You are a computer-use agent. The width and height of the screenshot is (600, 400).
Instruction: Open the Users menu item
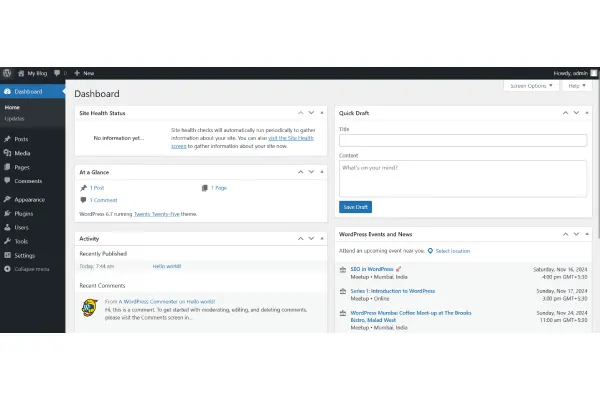(22, 227)
